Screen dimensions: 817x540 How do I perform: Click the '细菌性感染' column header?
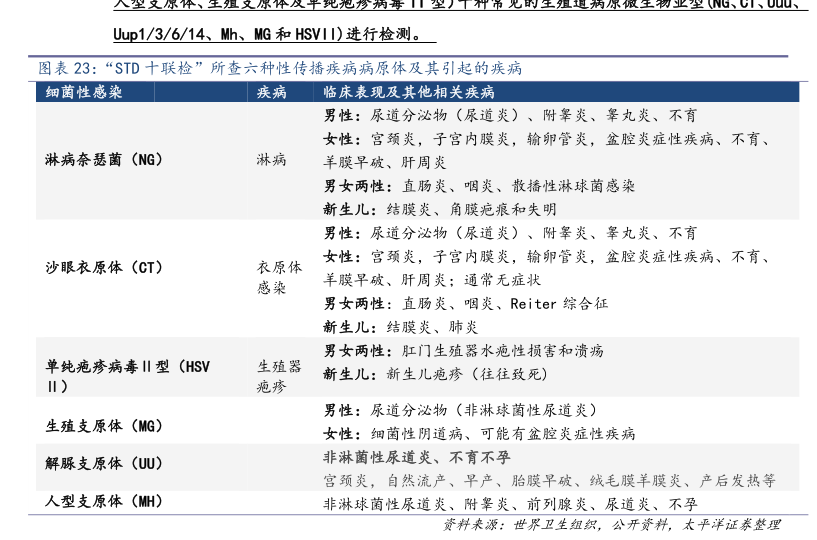pos(85,92)
